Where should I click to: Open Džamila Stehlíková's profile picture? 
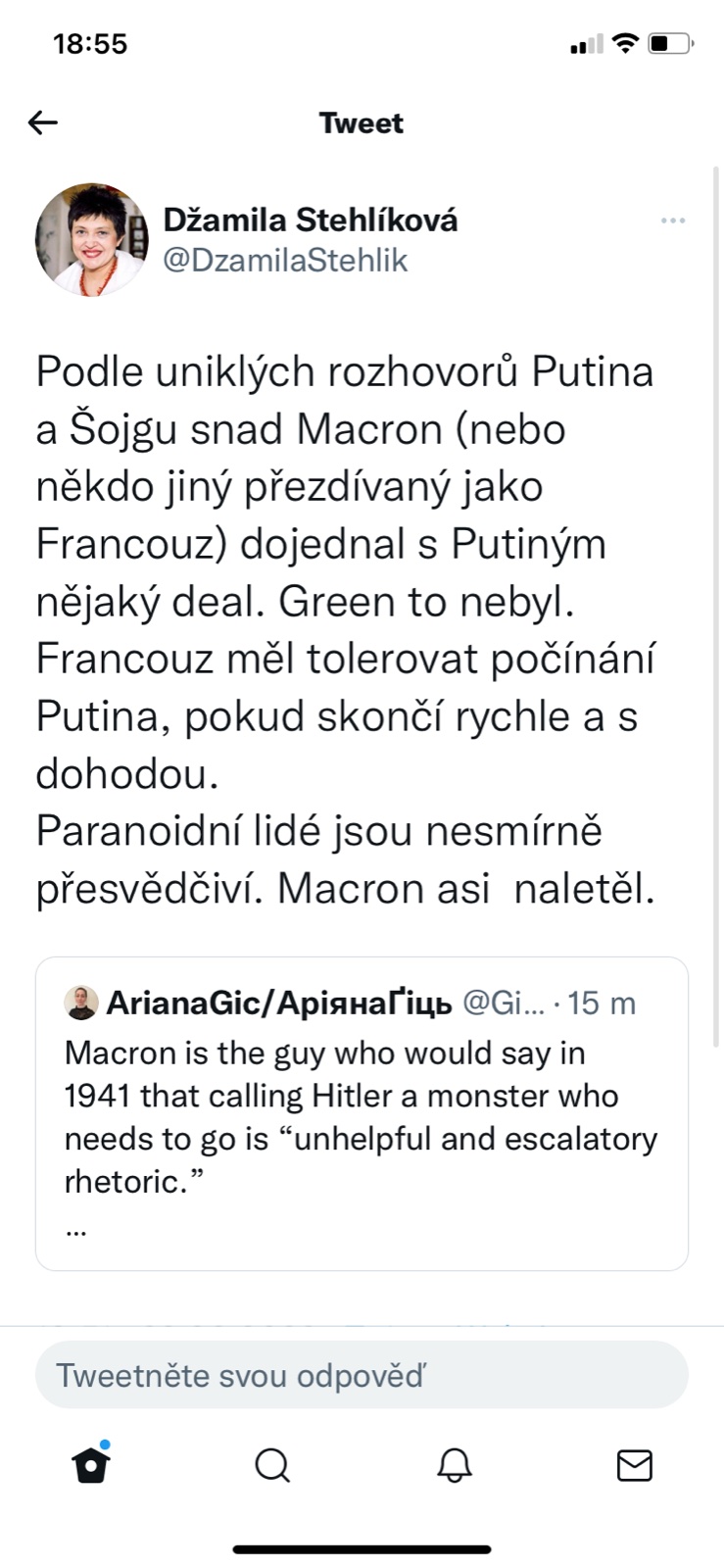(91, 239)
